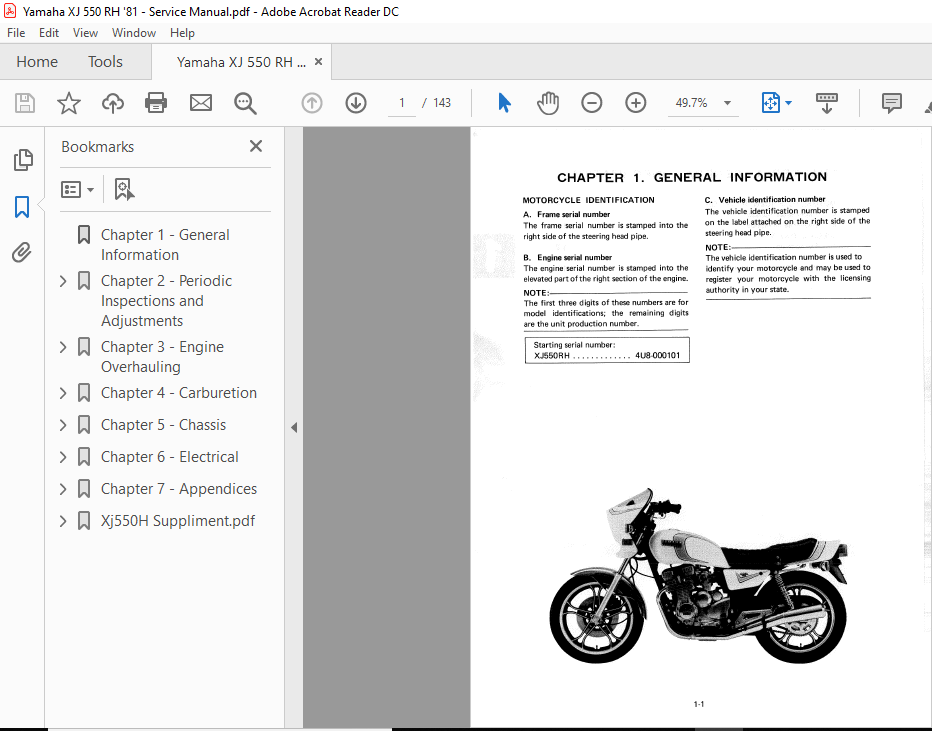Click the 'CHAPTER 1. GENERAL INFORMATION' heading
The height and width of the screenshot is (731, 932).
point(692,177)
